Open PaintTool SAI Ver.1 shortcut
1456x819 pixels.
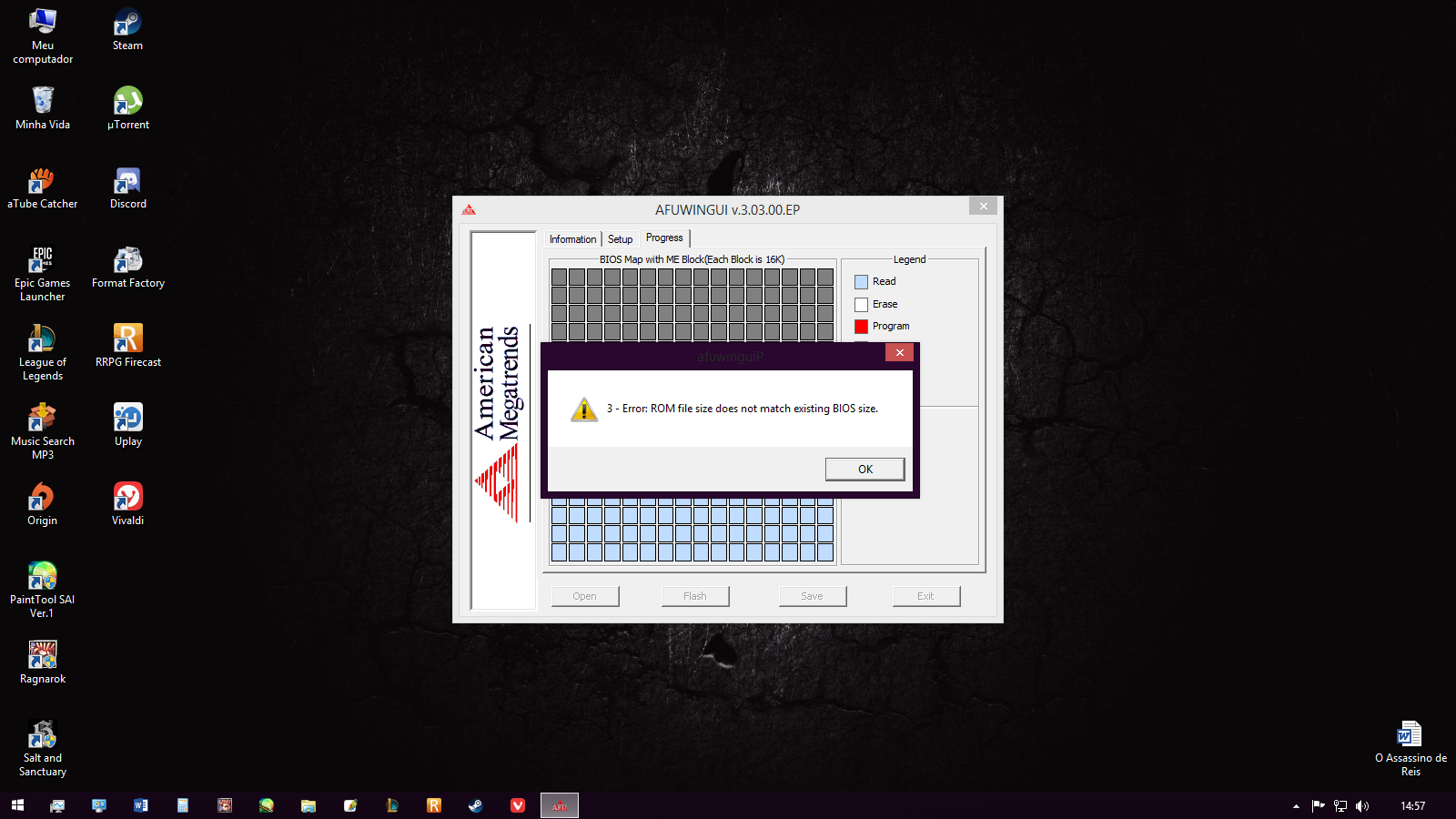point(43,590)
